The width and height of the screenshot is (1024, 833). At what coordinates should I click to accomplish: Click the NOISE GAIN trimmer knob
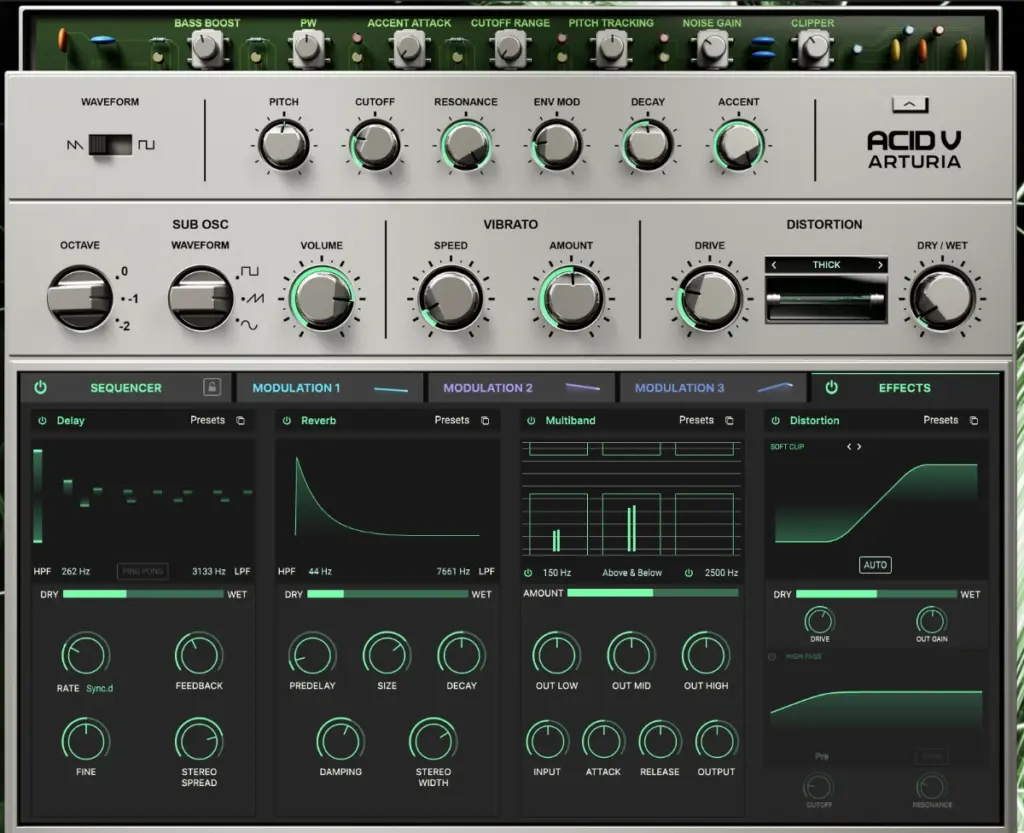click(x=712, y=48)
